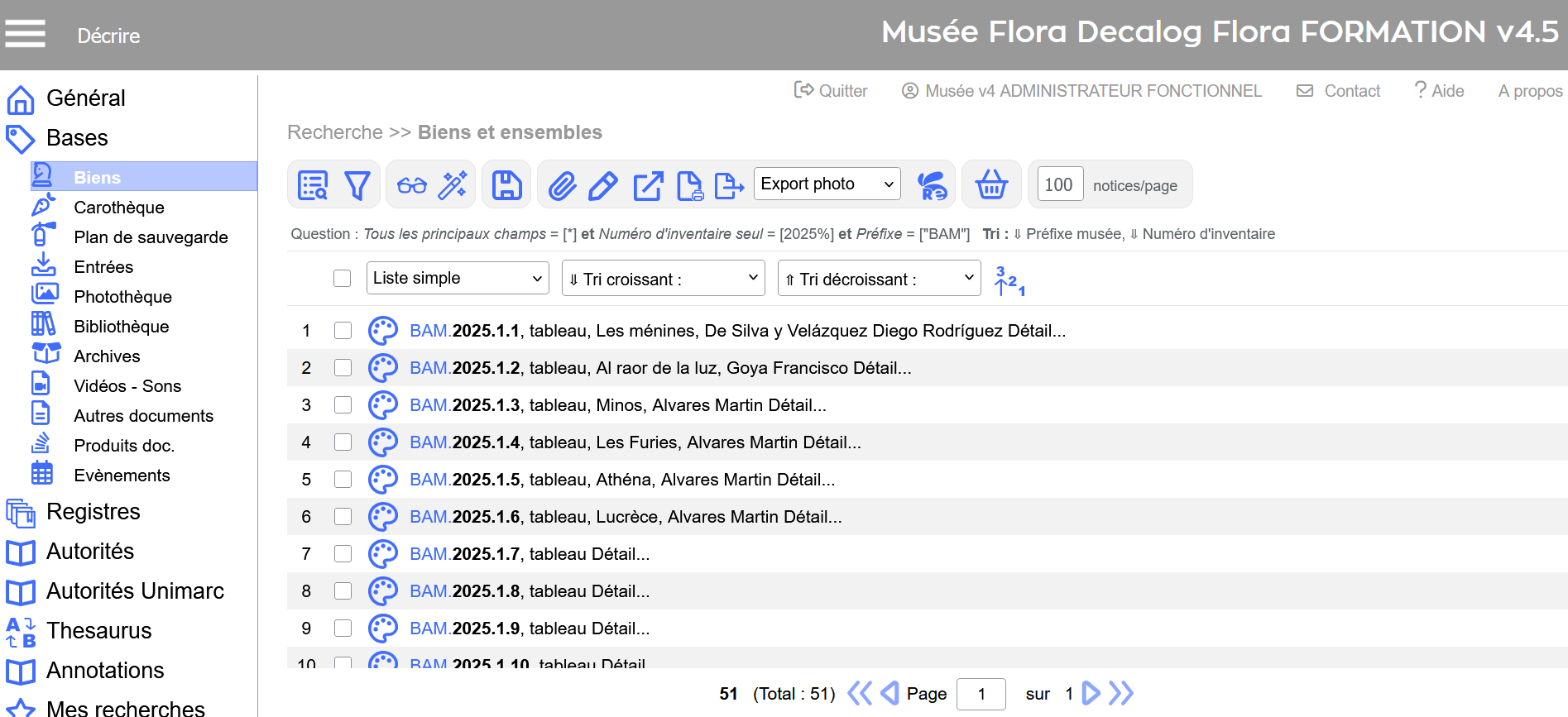Screen dimensions: 1568x717
Task: Click the magic wand icon
Action: [x=453, y=185]
